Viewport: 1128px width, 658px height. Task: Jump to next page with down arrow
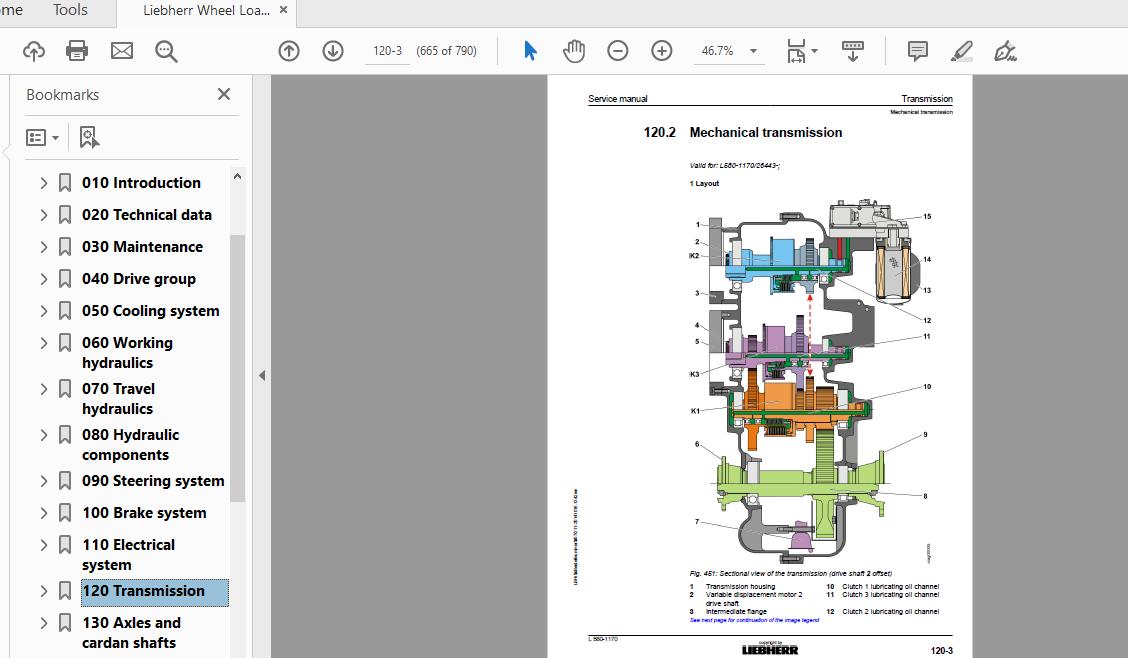pos(333,50)
